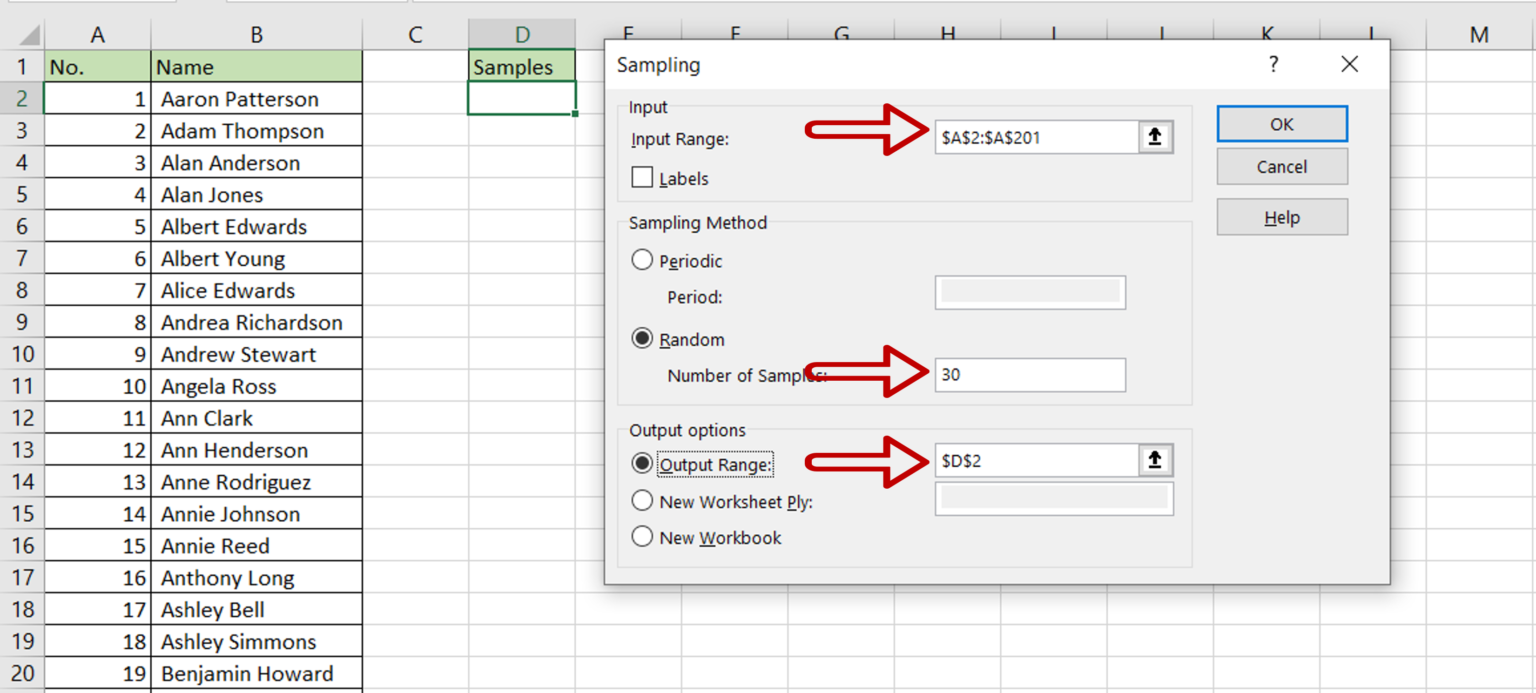This screenshot has height=693, width=1536.
Task: Click the Number of Samples field
Action: (x=1030, y=375)
